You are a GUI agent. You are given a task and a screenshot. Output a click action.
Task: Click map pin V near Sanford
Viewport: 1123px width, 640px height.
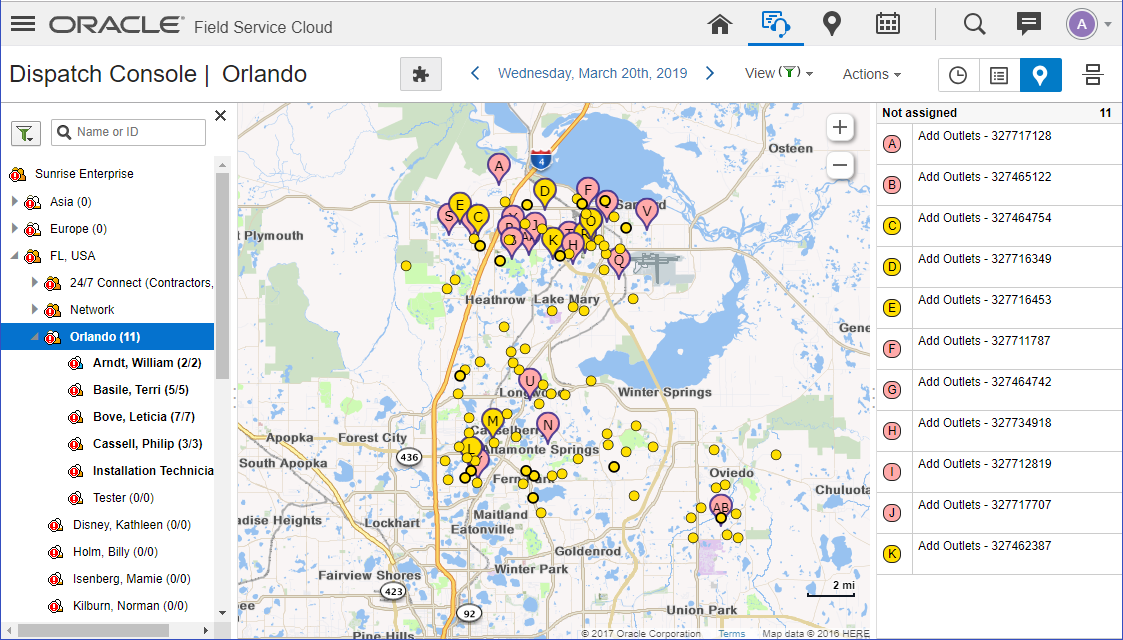pyautogui.click(x=647, y=213)
